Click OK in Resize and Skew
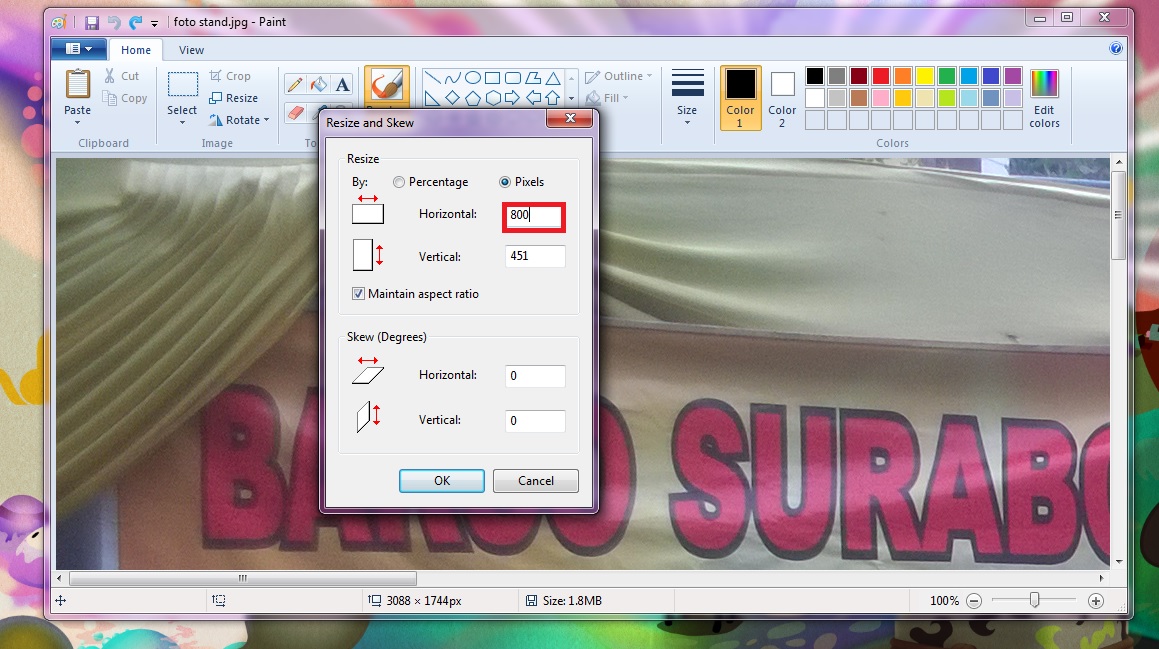 click(x=442, y=480)
